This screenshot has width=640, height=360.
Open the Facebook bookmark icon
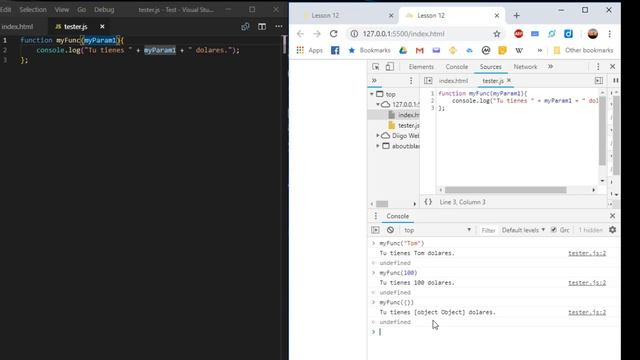(335, 50)
